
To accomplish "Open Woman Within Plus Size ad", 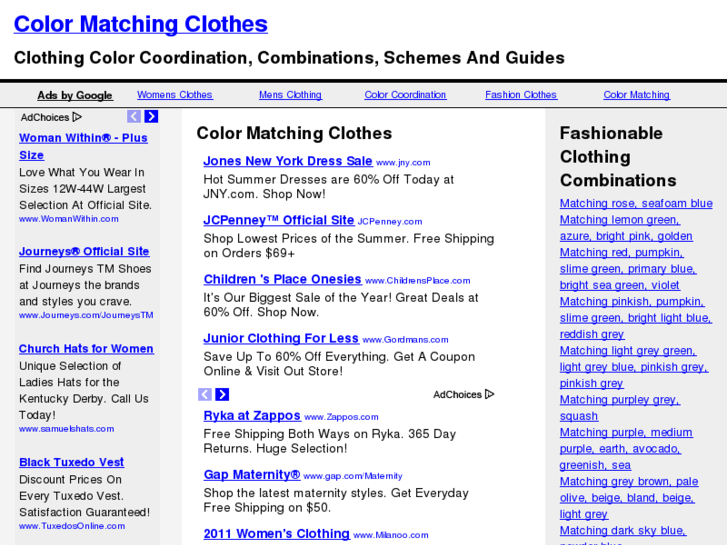I will (83, 146).
